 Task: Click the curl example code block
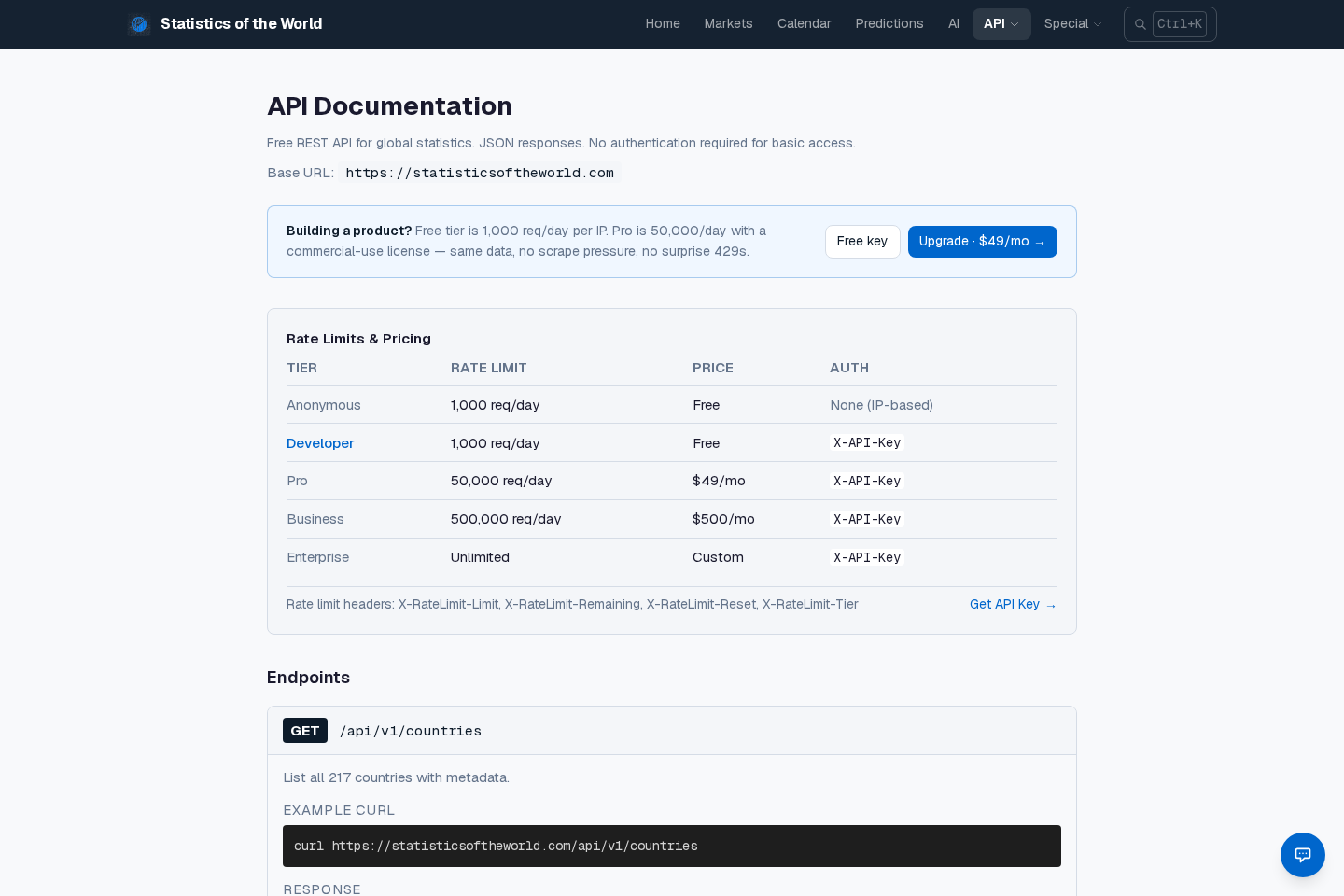point(672,847)
